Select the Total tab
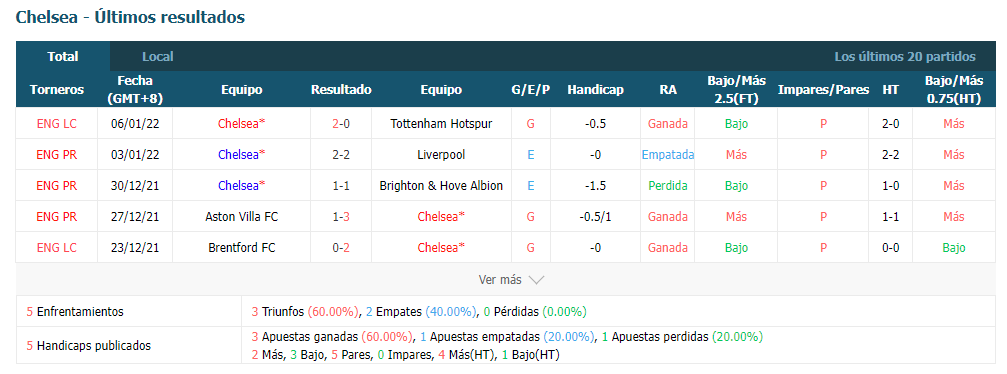This screenshot has height=374, width=1007. click(63, 57)
